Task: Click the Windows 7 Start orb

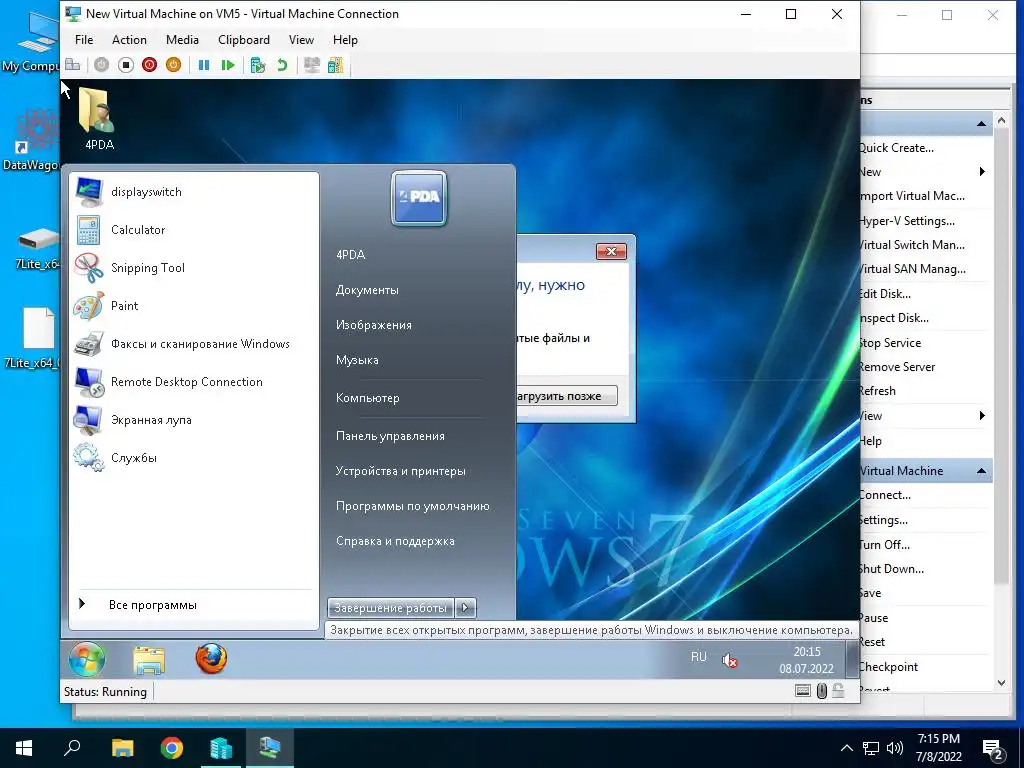Action: pos(87,660)
